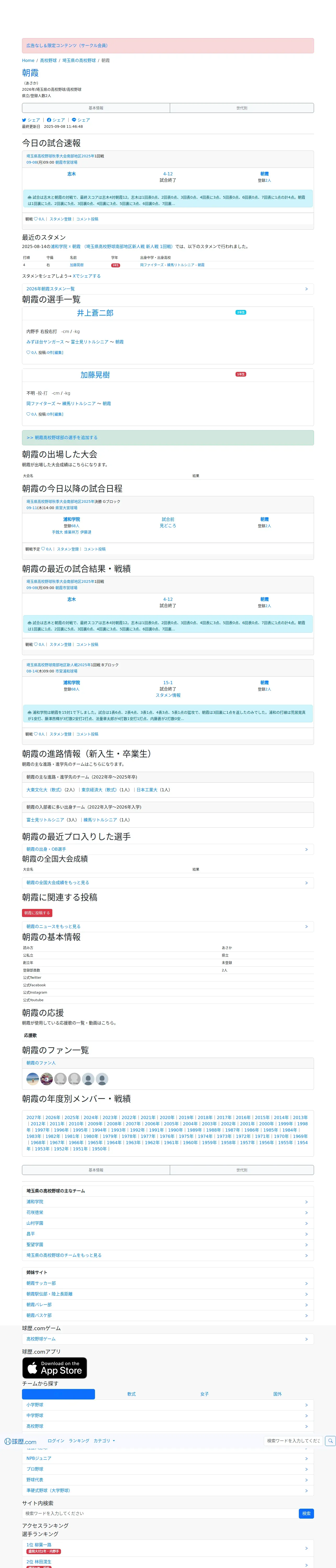Click the navigation bar search input
336x1568 pixels.
pyautogui.click(x=293, y=1441)
